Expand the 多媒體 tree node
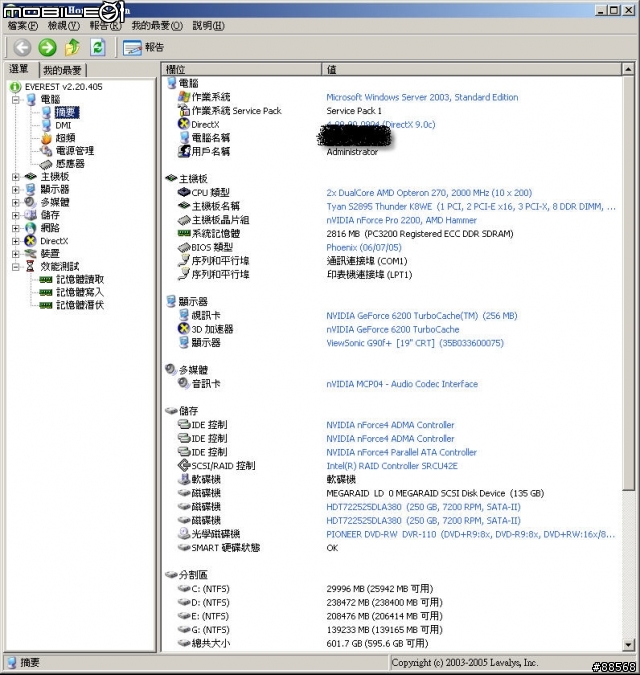 (15, 202)
